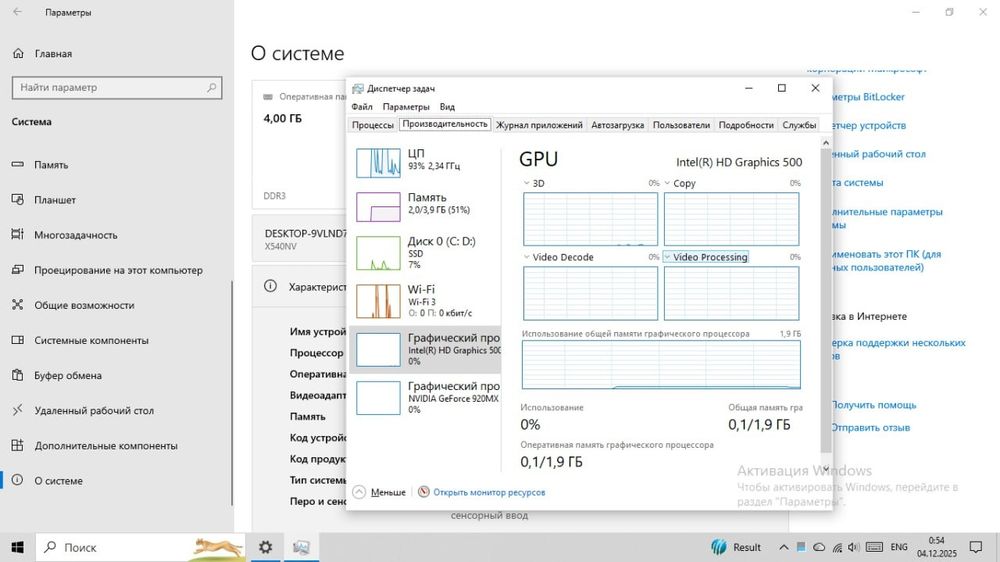Screen dimensions: 1000x562
Task: Open the Системные компоненты sidebar icon
Action: pyautogui.click(x=18, y=340)
